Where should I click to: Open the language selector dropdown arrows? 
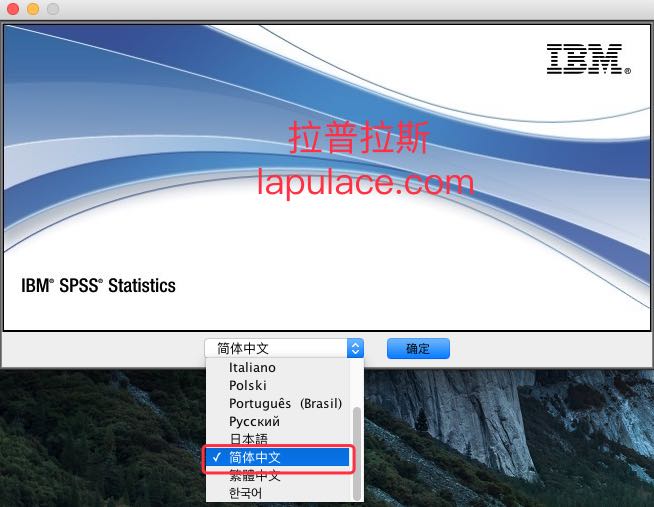[x=355, y=348]
